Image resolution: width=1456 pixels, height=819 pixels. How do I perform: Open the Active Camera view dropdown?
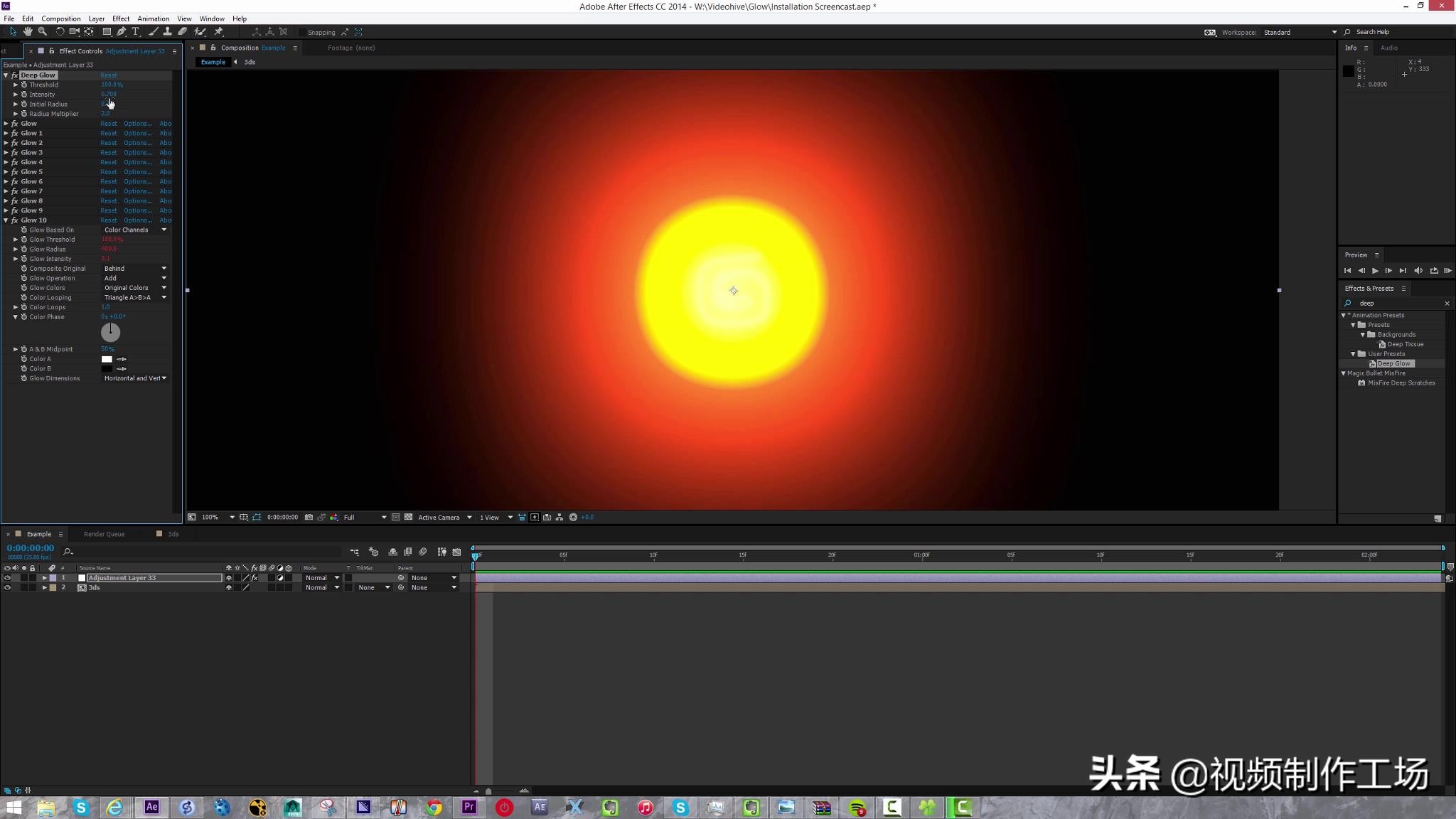[x=441, y=517]
